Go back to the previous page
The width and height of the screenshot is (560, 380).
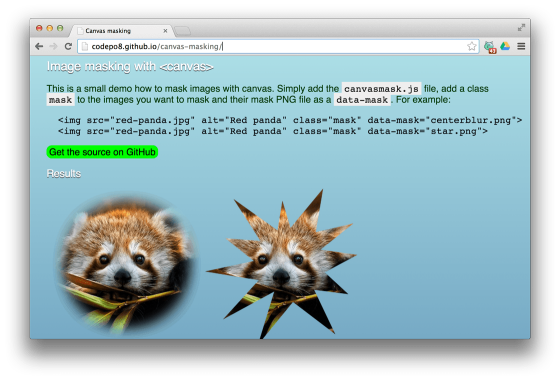(39, 46)
